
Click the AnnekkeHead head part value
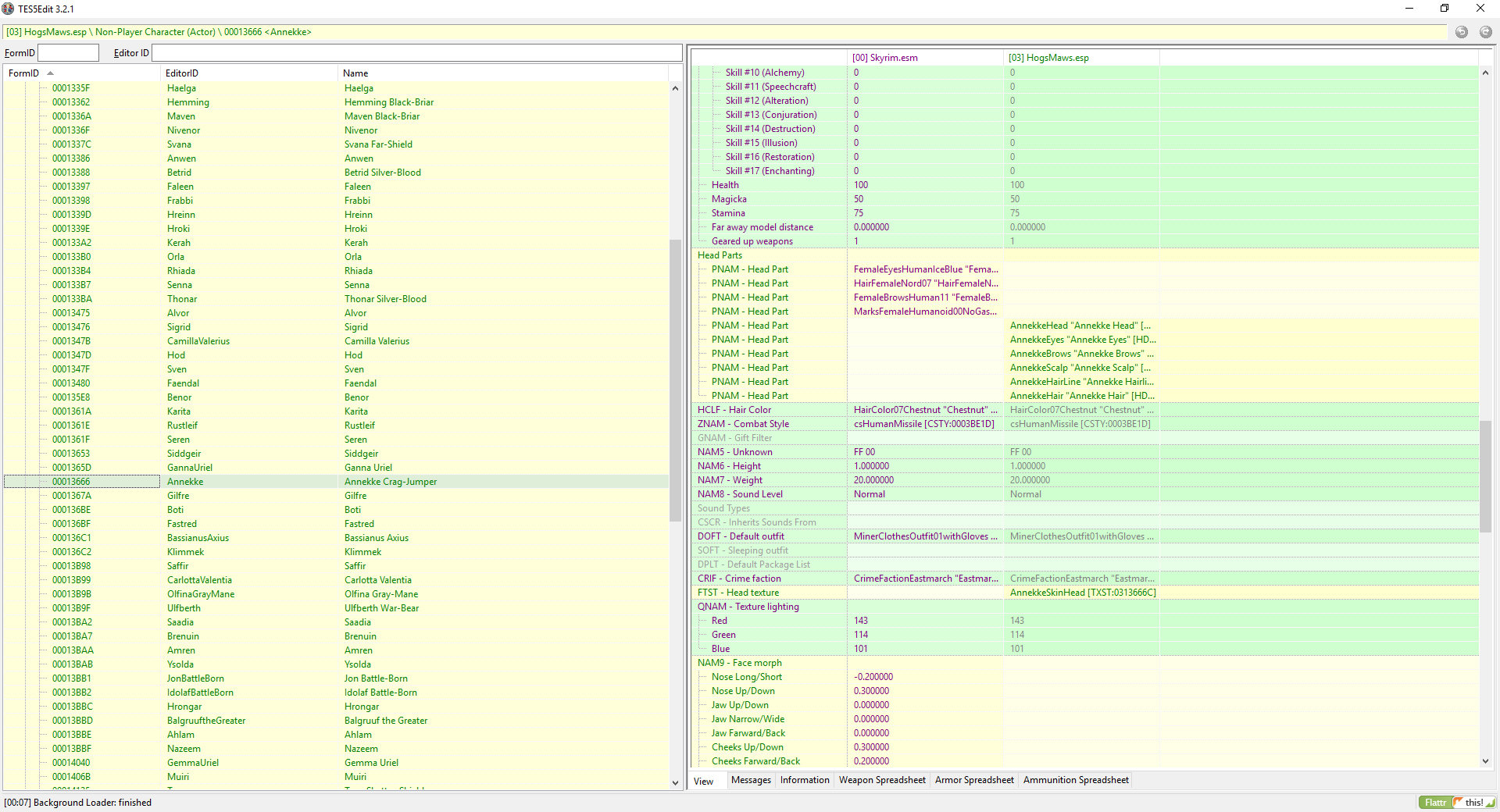pyautogui.click(x=1080, y=326)
